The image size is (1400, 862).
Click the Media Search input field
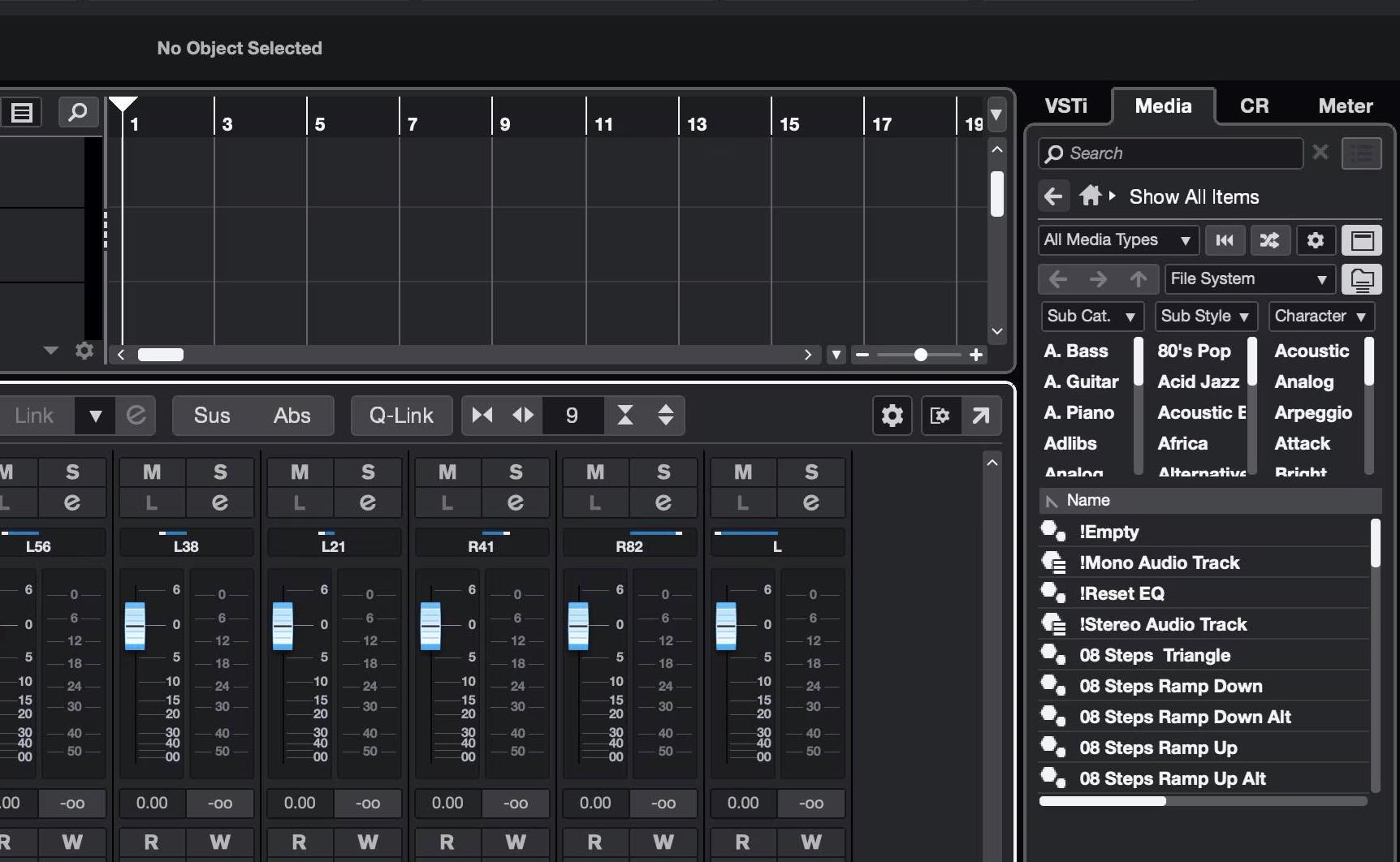tap(1171, 153)
